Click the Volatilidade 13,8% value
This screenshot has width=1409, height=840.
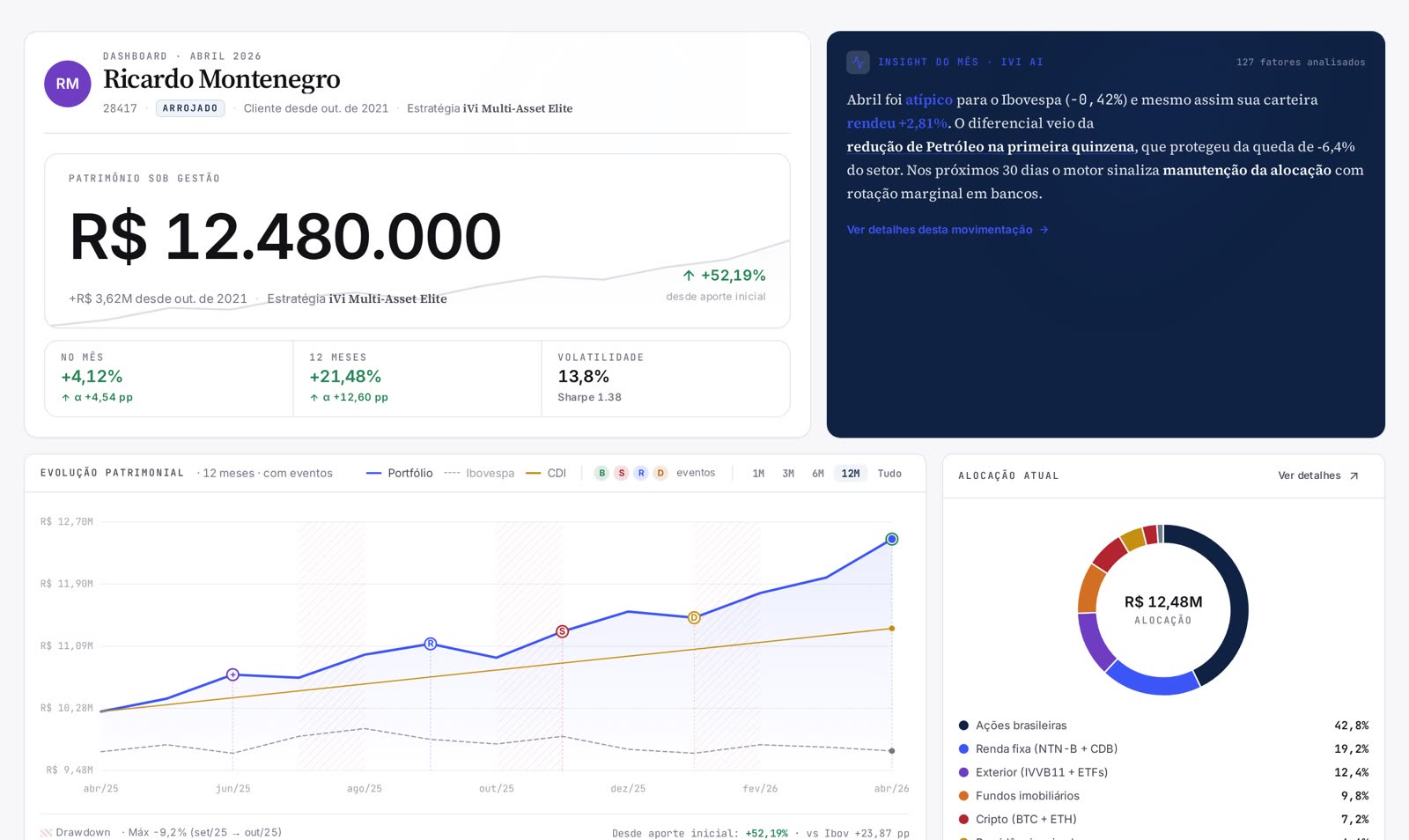pos(583,377)
